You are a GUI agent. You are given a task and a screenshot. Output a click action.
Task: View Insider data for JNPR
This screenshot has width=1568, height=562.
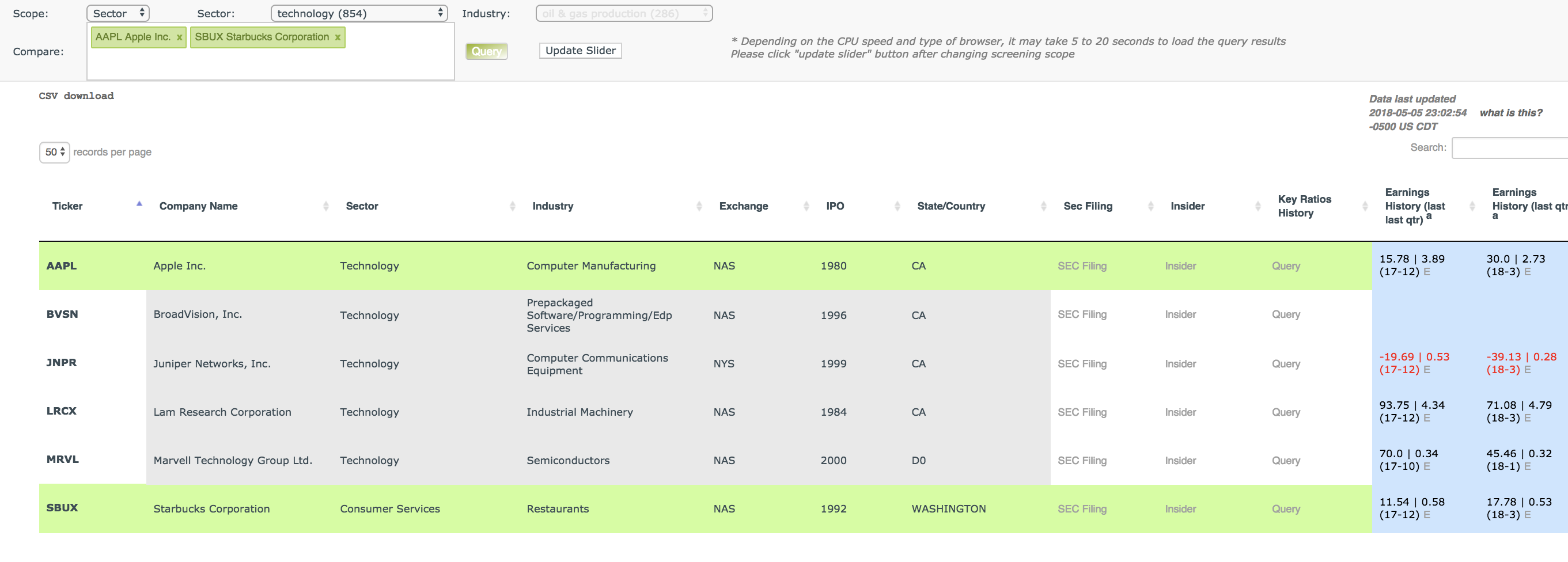pos(1180,364)
